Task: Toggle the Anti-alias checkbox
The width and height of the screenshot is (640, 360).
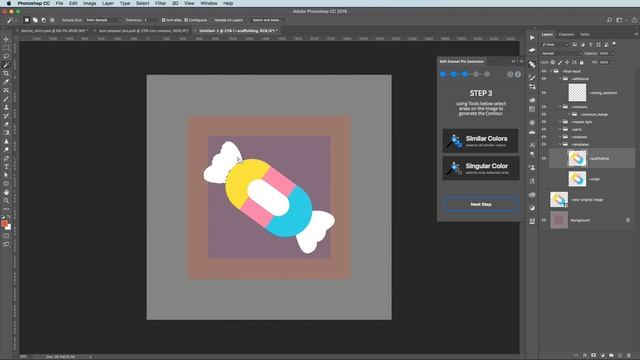Action: pyautogui.click(x=163, y=20)
